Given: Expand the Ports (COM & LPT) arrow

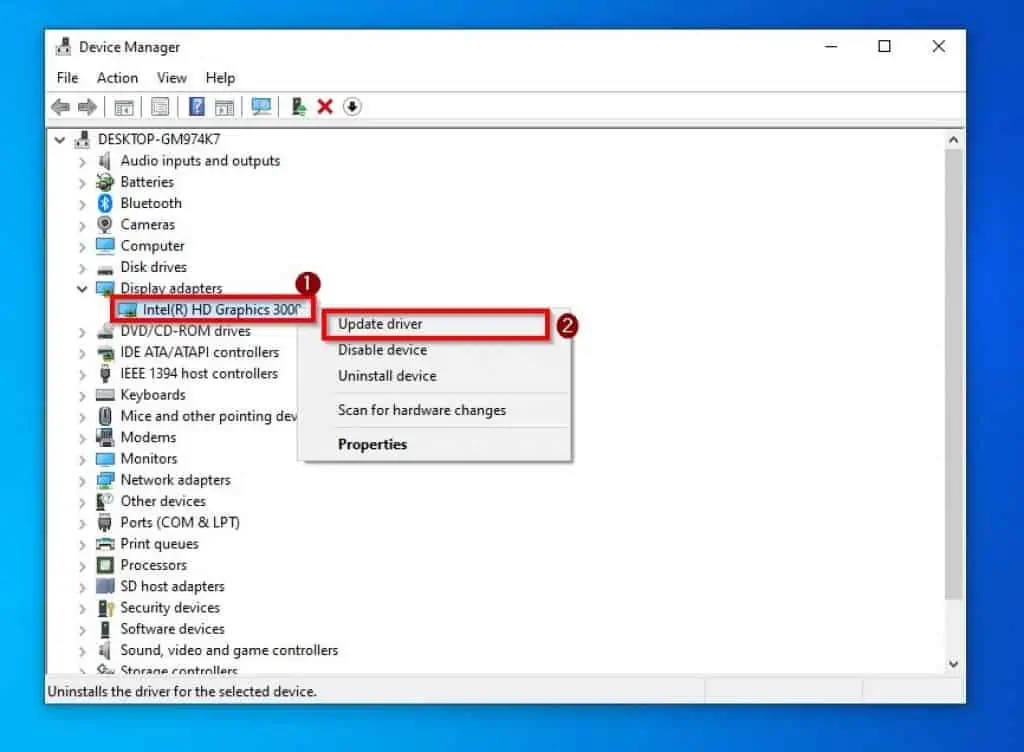Looking at the screenshot, I should (82, 524).
